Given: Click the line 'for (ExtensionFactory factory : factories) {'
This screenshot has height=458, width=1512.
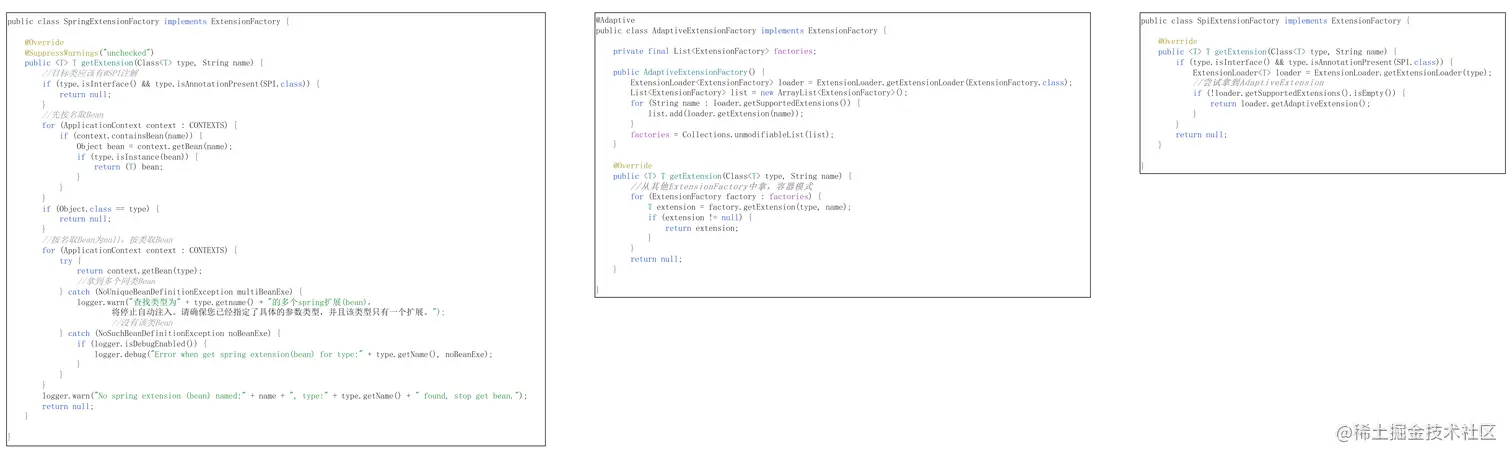Looking at the screenshot, I should point(725,197).
